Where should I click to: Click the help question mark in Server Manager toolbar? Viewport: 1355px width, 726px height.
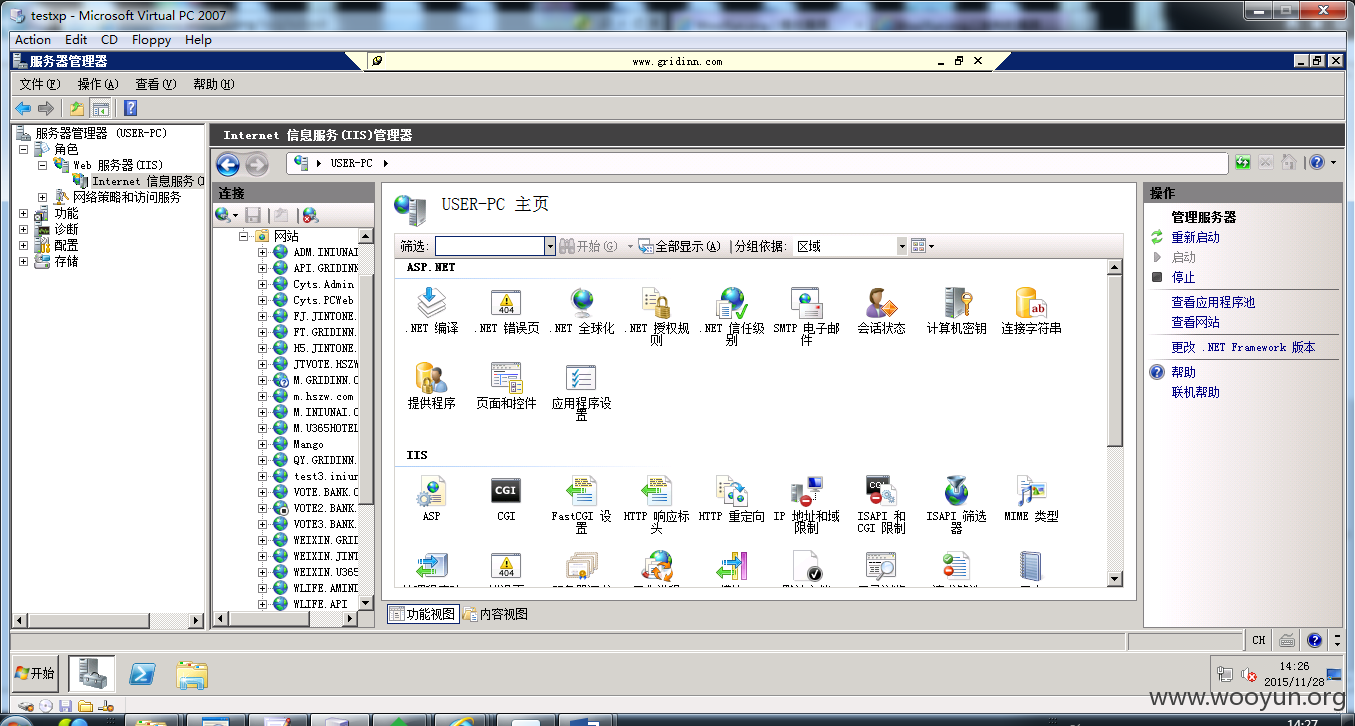click(130, 108)
